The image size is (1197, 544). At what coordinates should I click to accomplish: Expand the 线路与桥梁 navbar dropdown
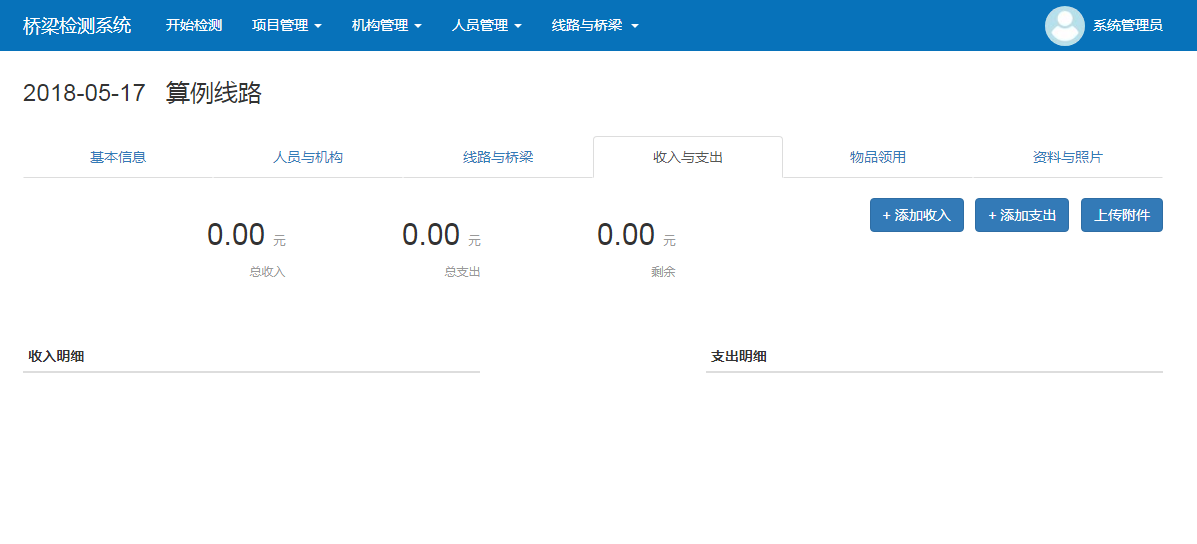click(594, 26)
